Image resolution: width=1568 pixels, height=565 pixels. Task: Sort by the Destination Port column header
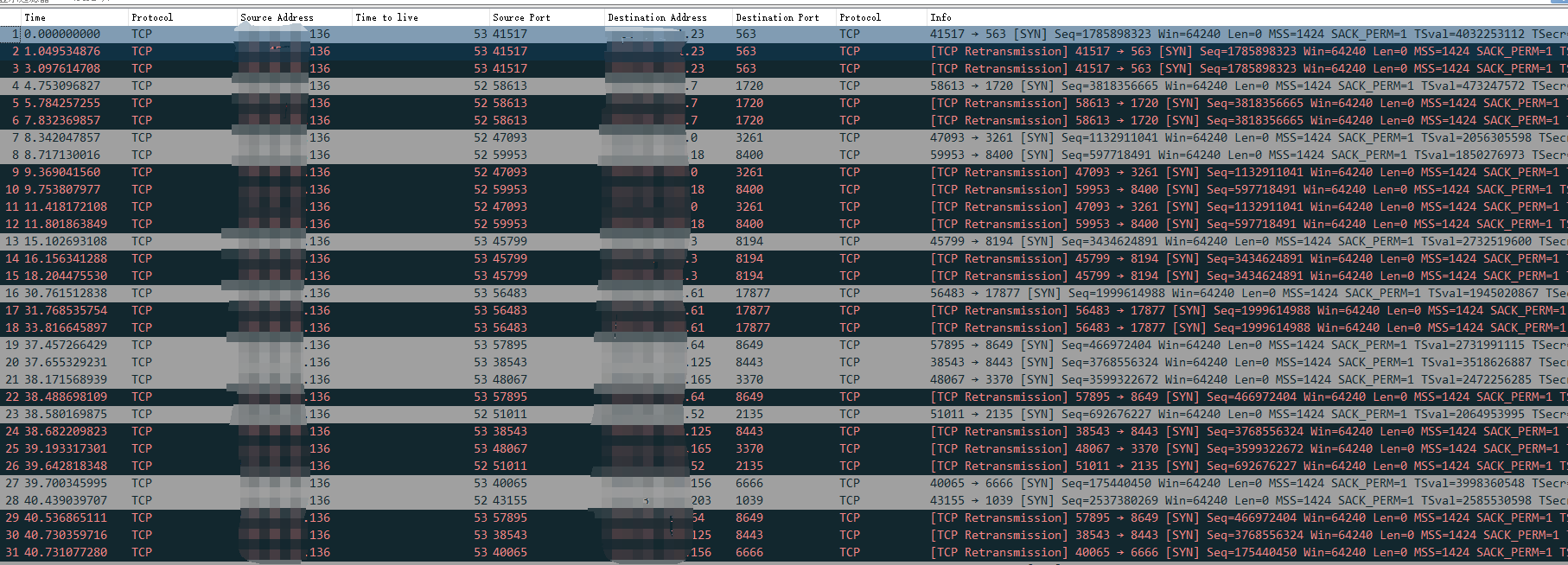777,17
